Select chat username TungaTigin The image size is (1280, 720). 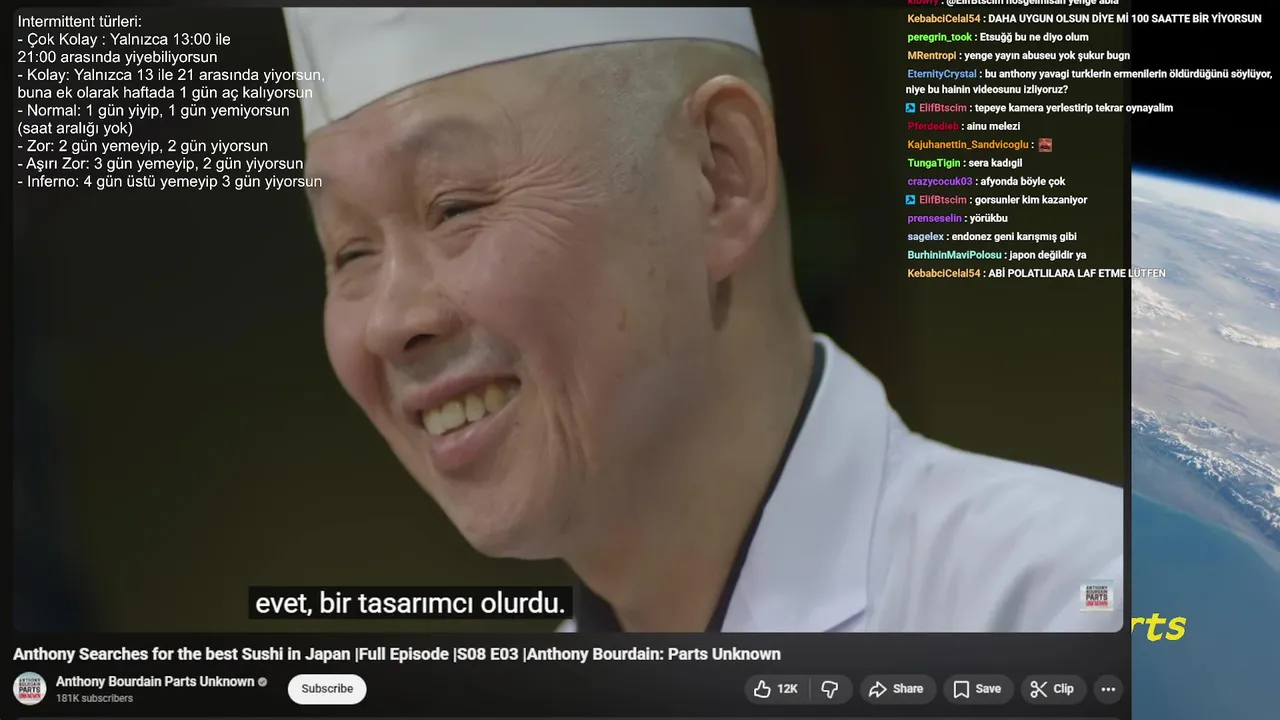[x=934, y=163]
